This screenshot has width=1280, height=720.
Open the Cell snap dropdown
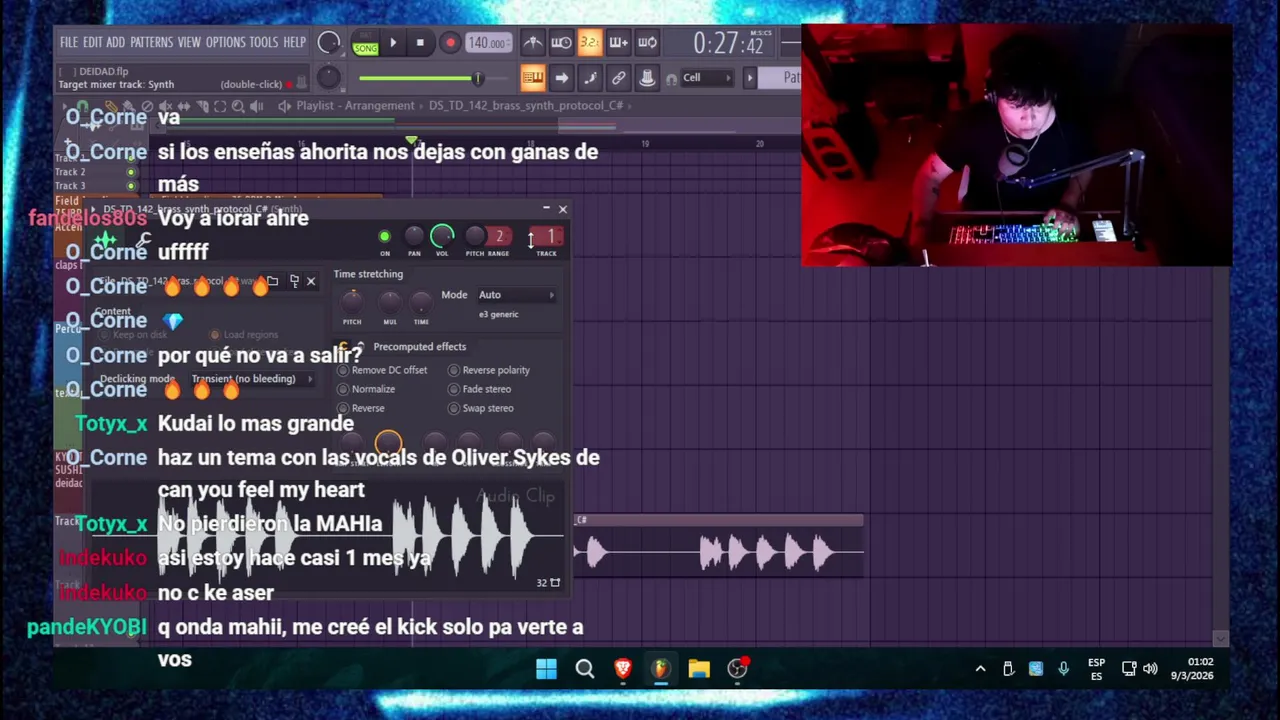[706, 78]
